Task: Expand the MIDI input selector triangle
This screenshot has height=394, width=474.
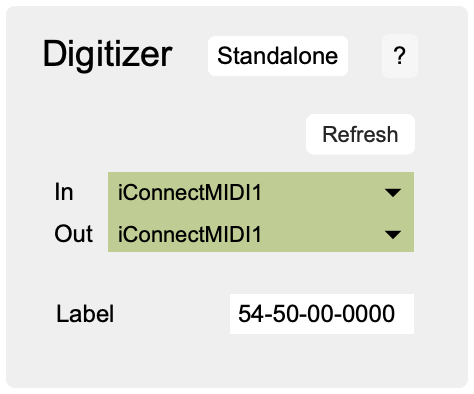Action: pos(393,192)
